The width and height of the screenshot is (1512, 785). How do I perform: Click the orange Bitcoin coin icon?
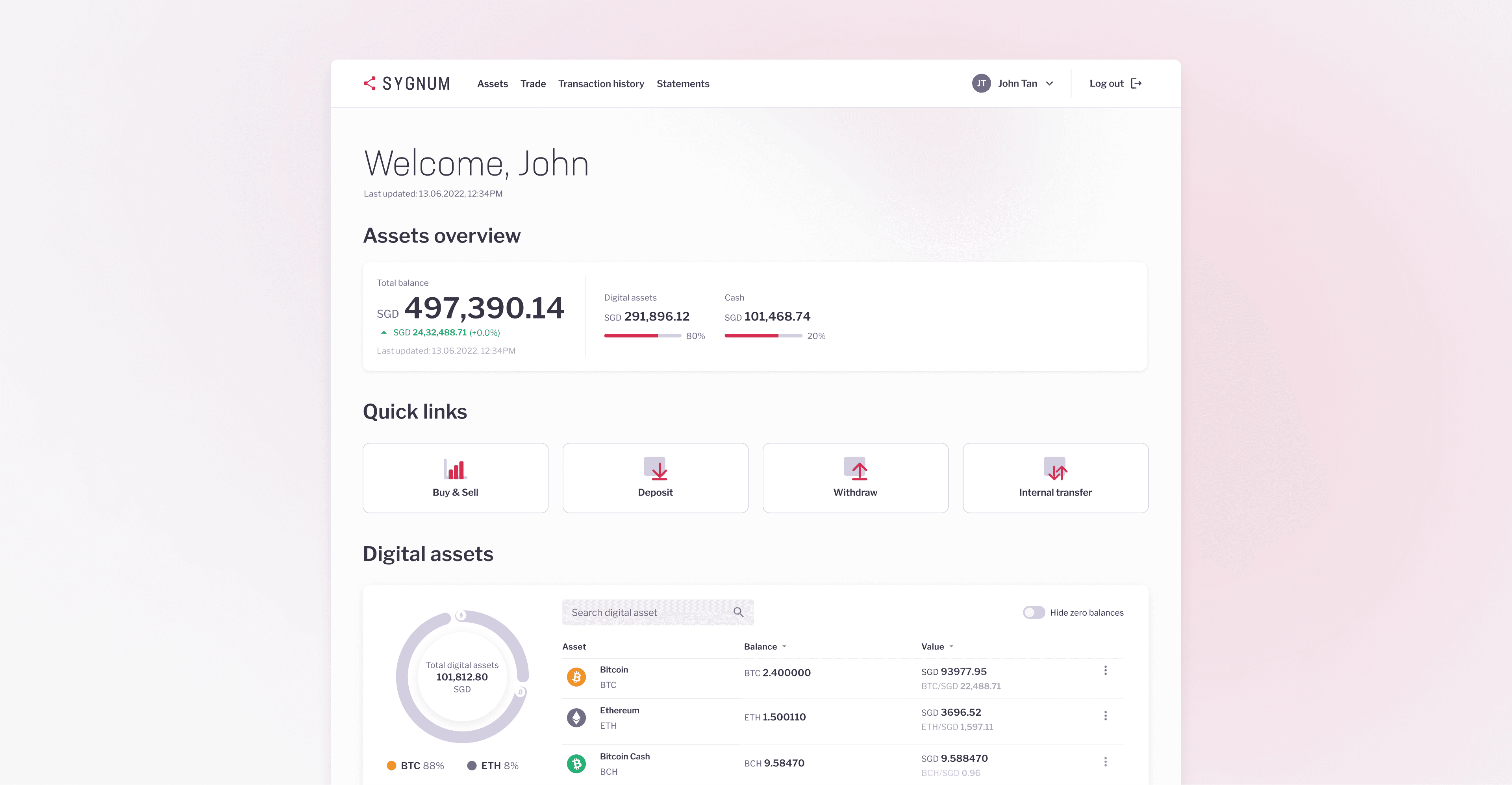576,677
